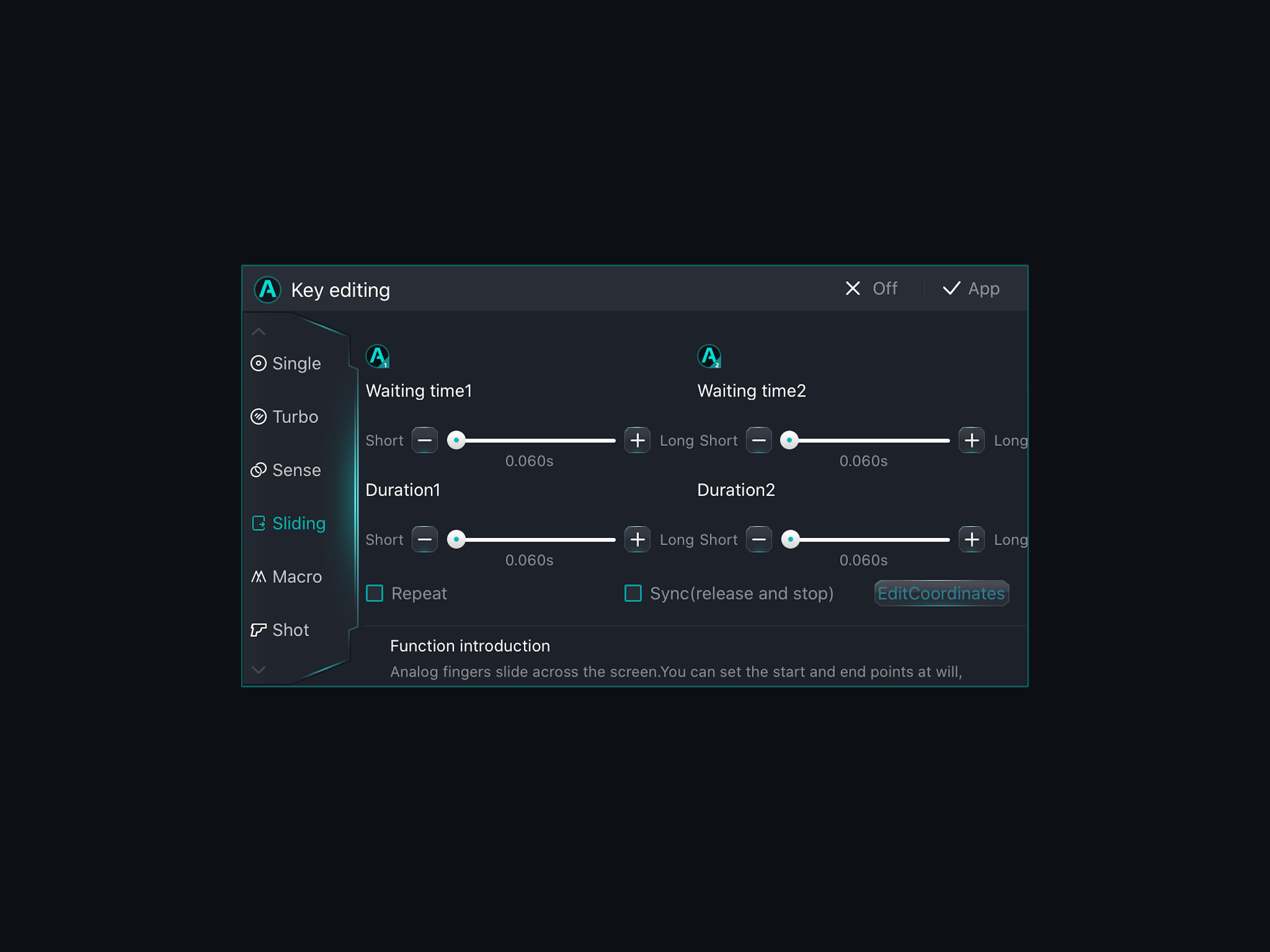Tick Sync(release and stop) checkbox
1270x952 pixels.
pyautogui.click(x=633, y=593)
